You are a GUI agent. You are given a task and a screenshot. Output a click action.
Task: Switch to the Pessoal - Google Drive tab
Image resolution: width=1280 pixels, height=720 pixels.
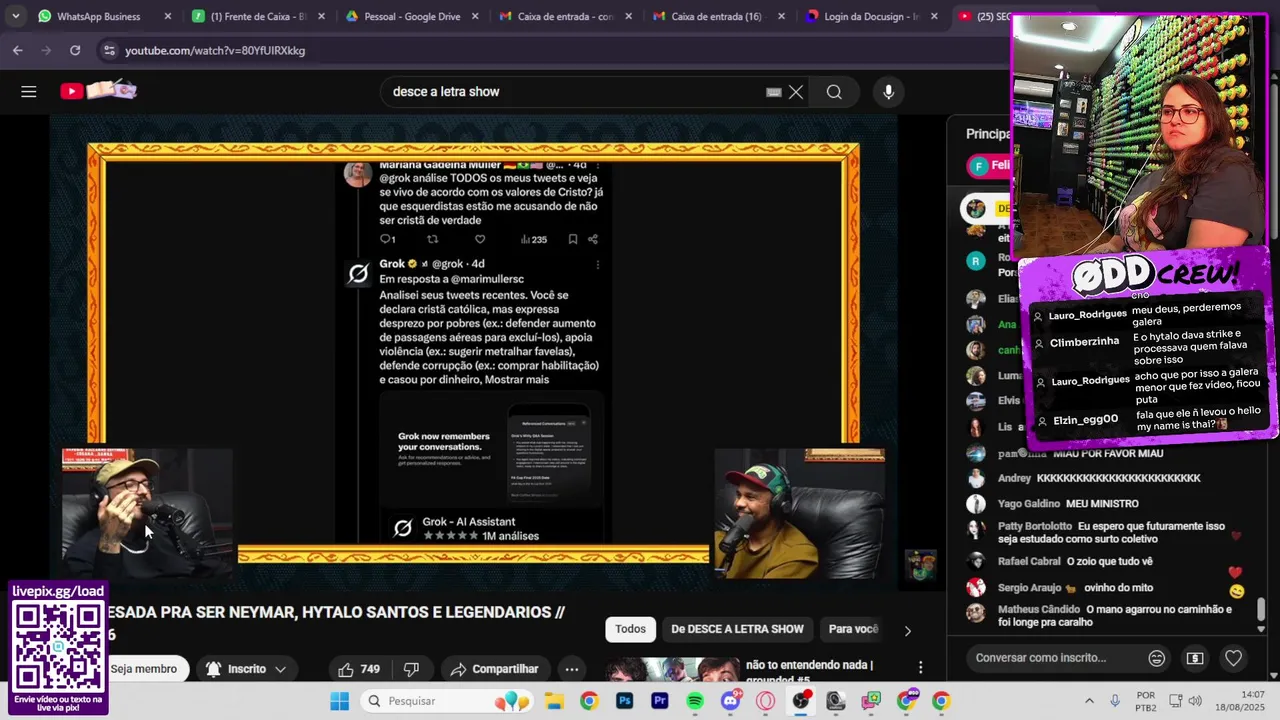(411, 16)
